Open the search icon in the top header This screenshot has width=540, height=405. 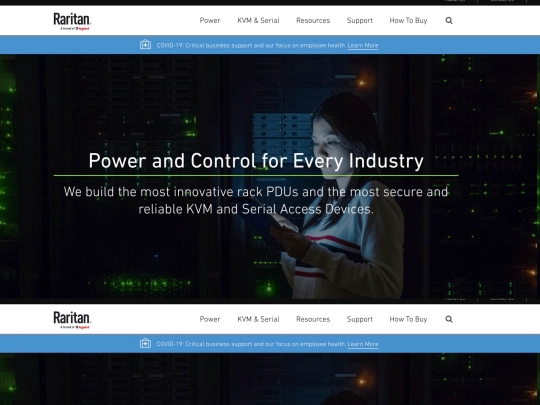449,21
